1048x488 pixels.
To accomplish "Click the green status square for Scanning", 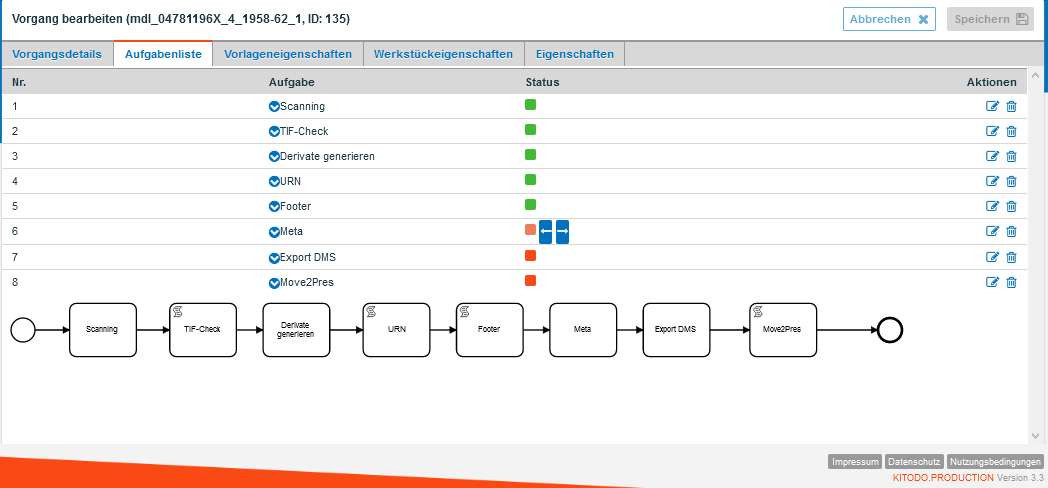I will tap(531, 104).
